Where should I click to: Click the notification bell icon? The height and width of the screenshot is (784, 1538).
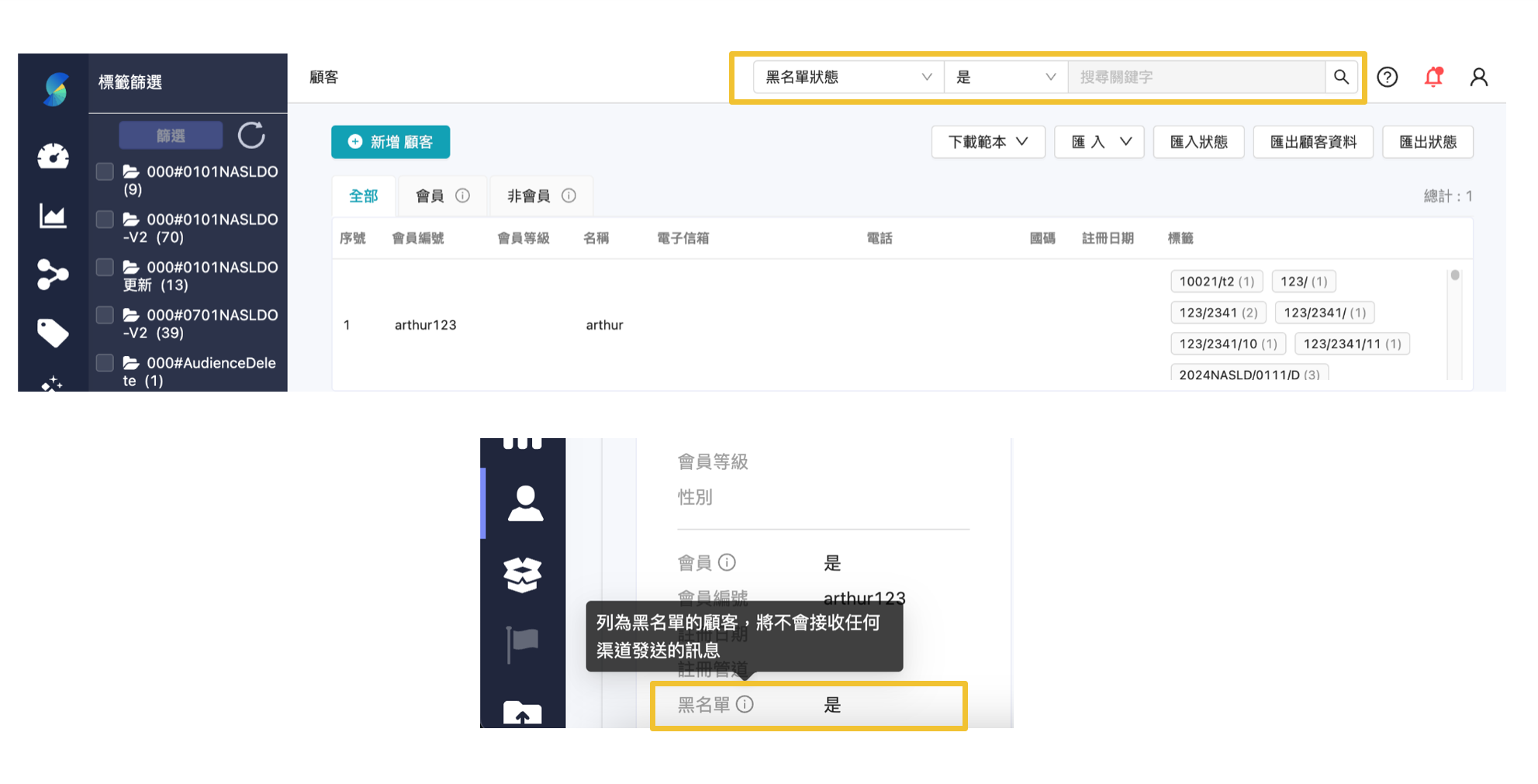(1433, 77)
